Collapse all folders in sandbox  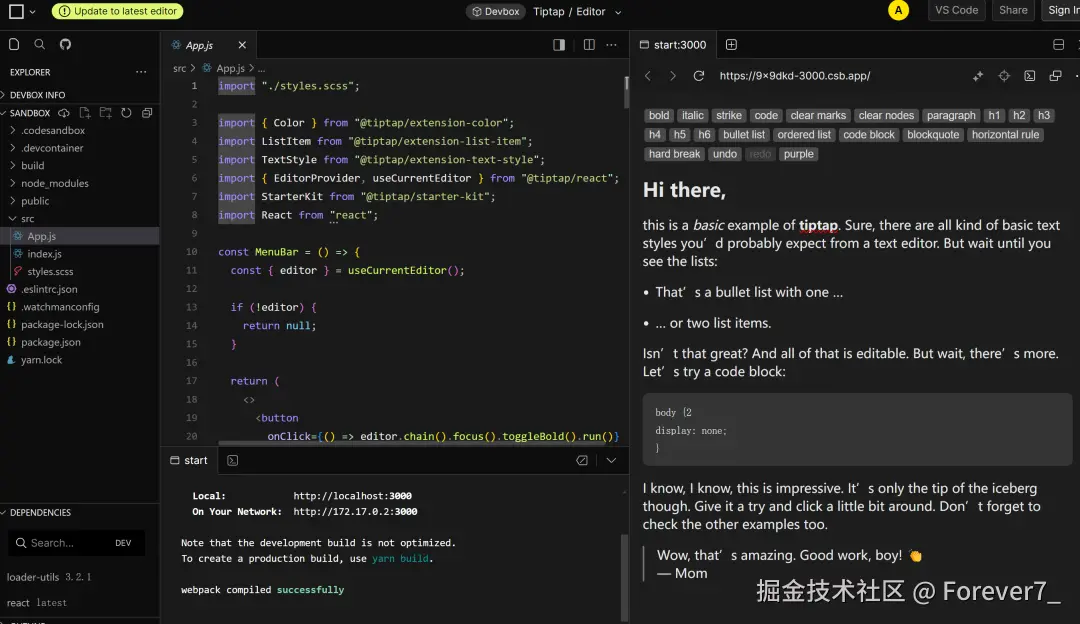point(147,113)
